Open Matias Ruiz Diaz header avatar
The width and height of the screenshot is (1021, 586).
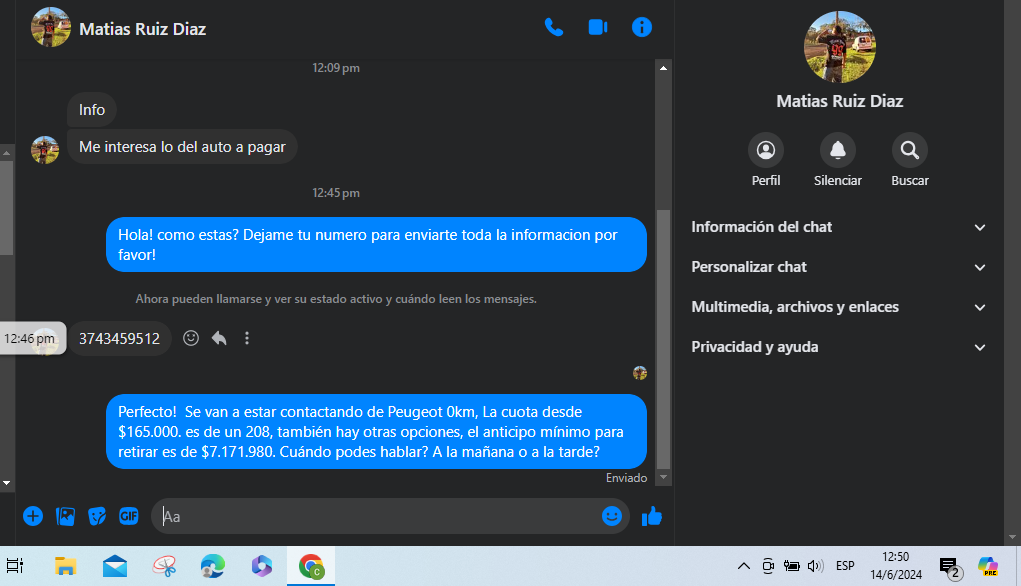50,27
